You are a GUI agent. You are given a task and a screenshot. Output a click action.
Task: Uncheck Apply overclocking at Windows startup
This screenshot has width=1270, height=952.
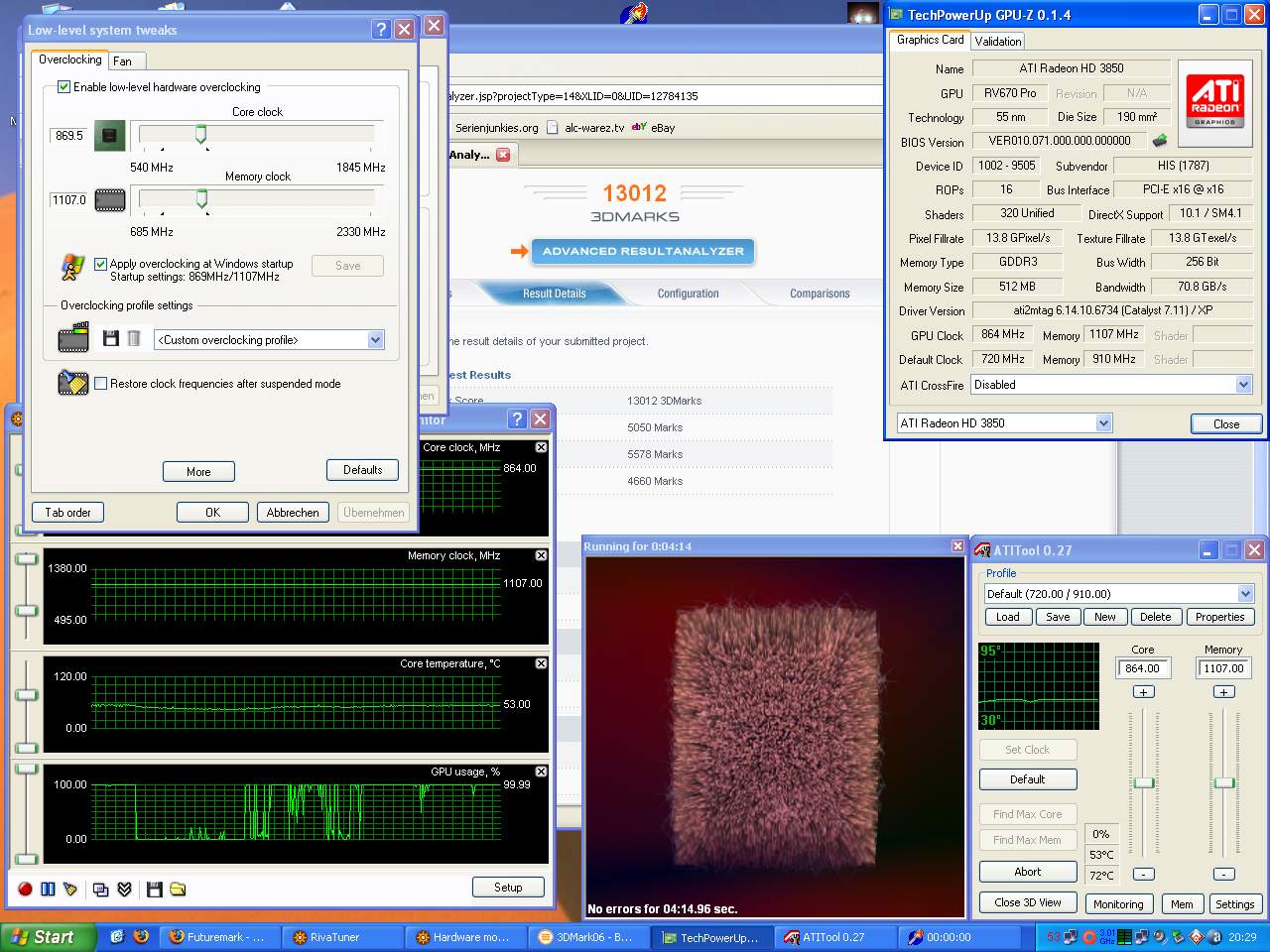tap(100, 264)
